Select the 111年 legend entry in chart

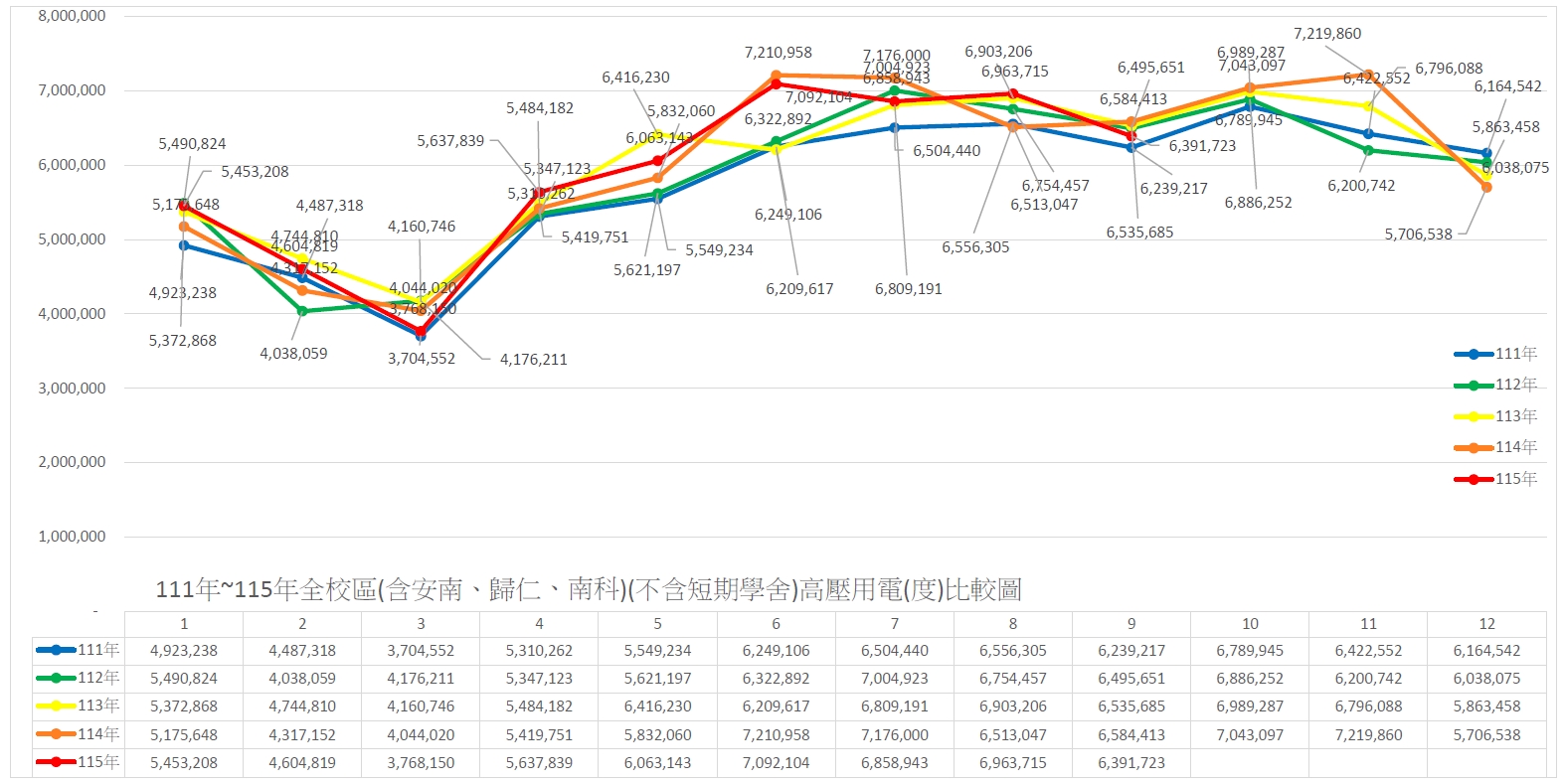click(x=1495, y=354)
